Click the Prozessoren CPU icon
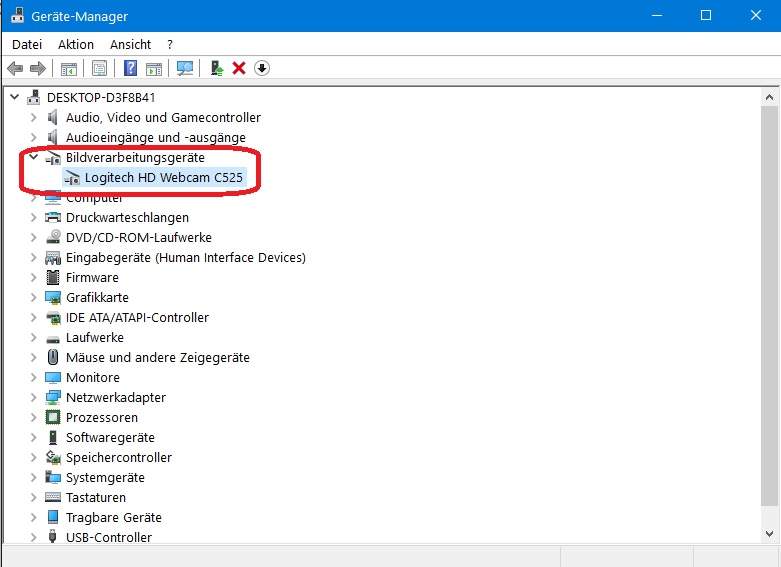781x567 pixels. point(53,417)
